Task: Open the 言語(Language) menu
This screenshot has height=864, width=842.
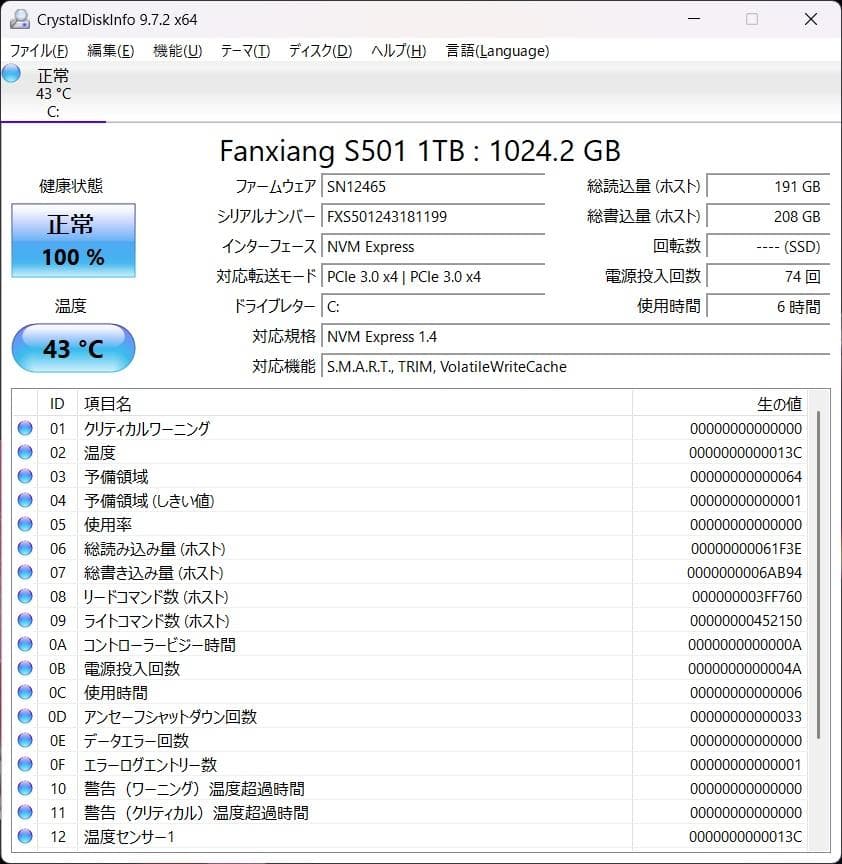Action: tap(497, 51)
